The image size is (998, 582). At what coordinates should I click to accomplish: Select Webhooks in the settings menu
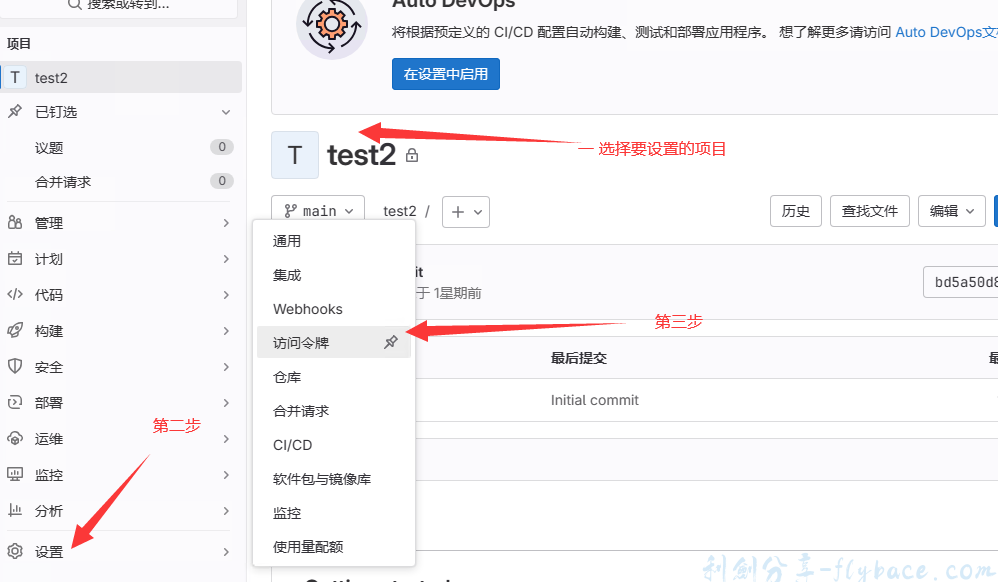[x=308, y=309]
